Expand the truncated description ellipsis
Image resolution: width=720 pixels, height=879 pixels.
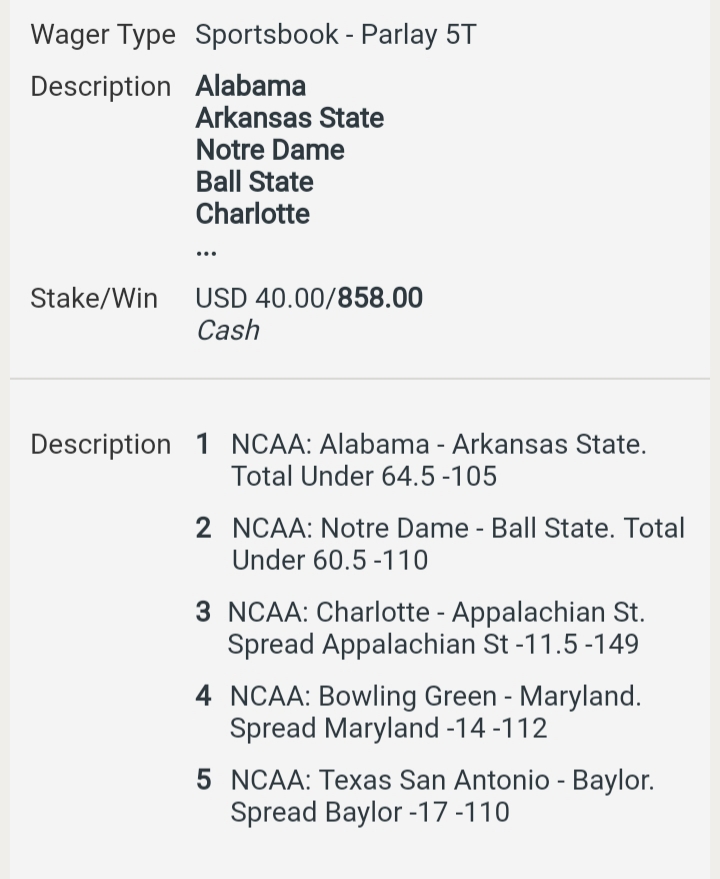click(x=206, y=252)
